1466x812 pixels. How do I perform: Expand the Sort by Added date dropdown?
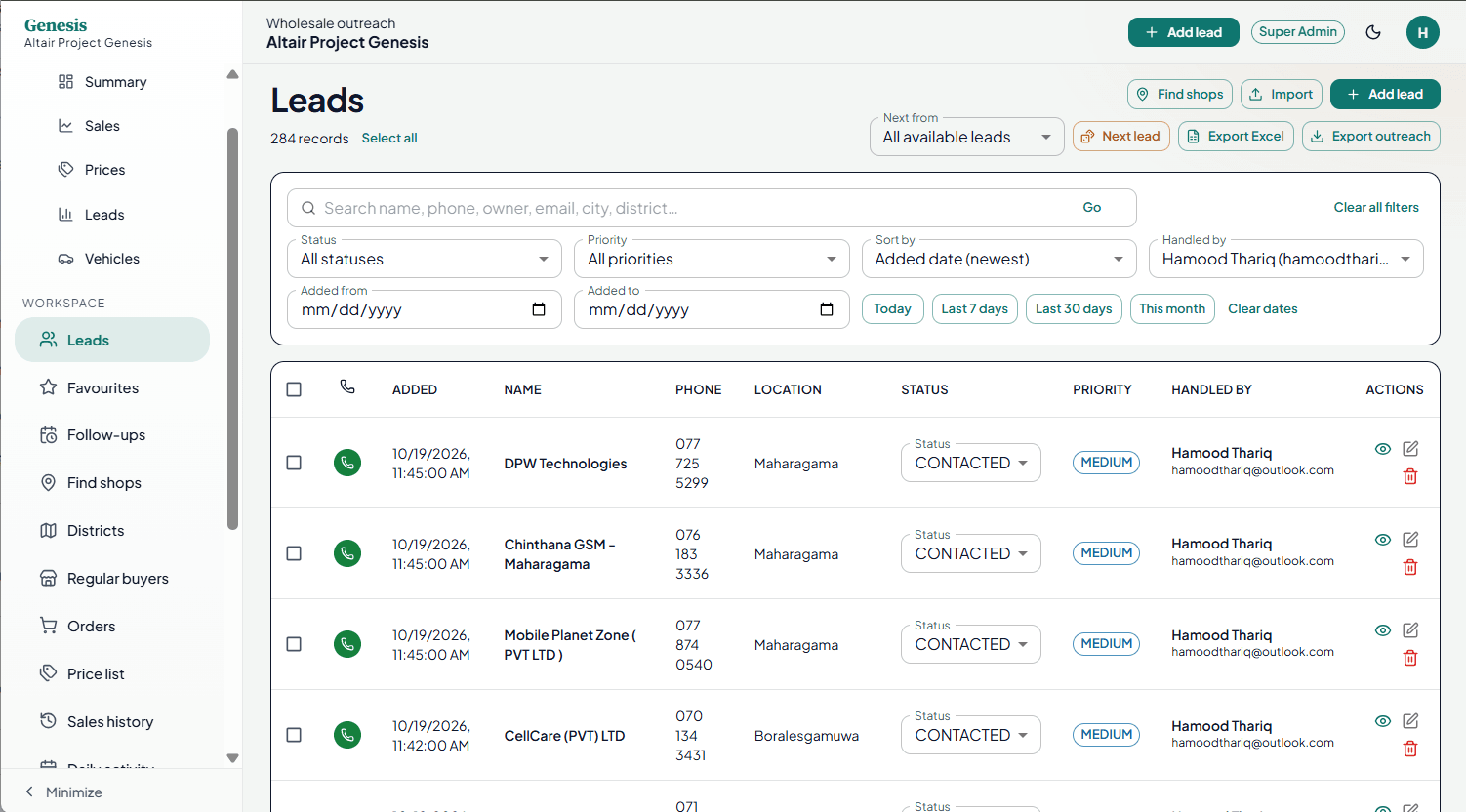[999, 259]
